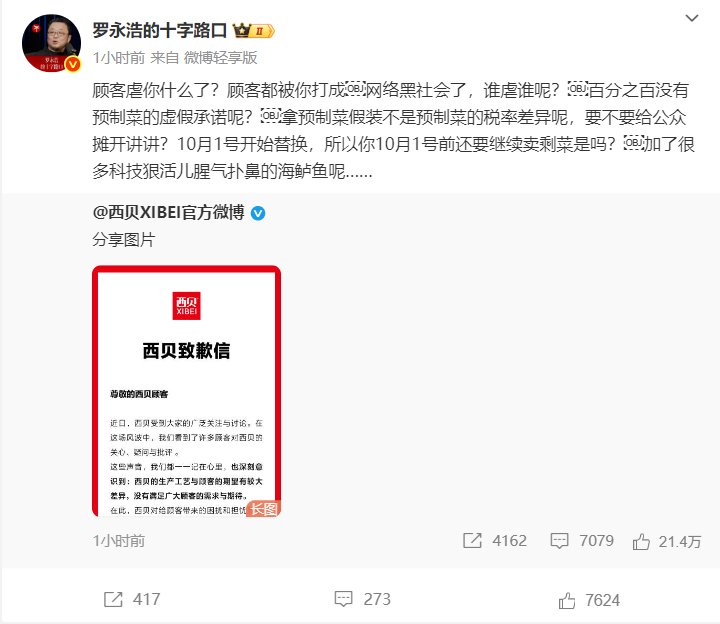This screenshot has height=624, width=720.
Task: Expand the post options chevron menu
Action: click(x=692, y=18)
